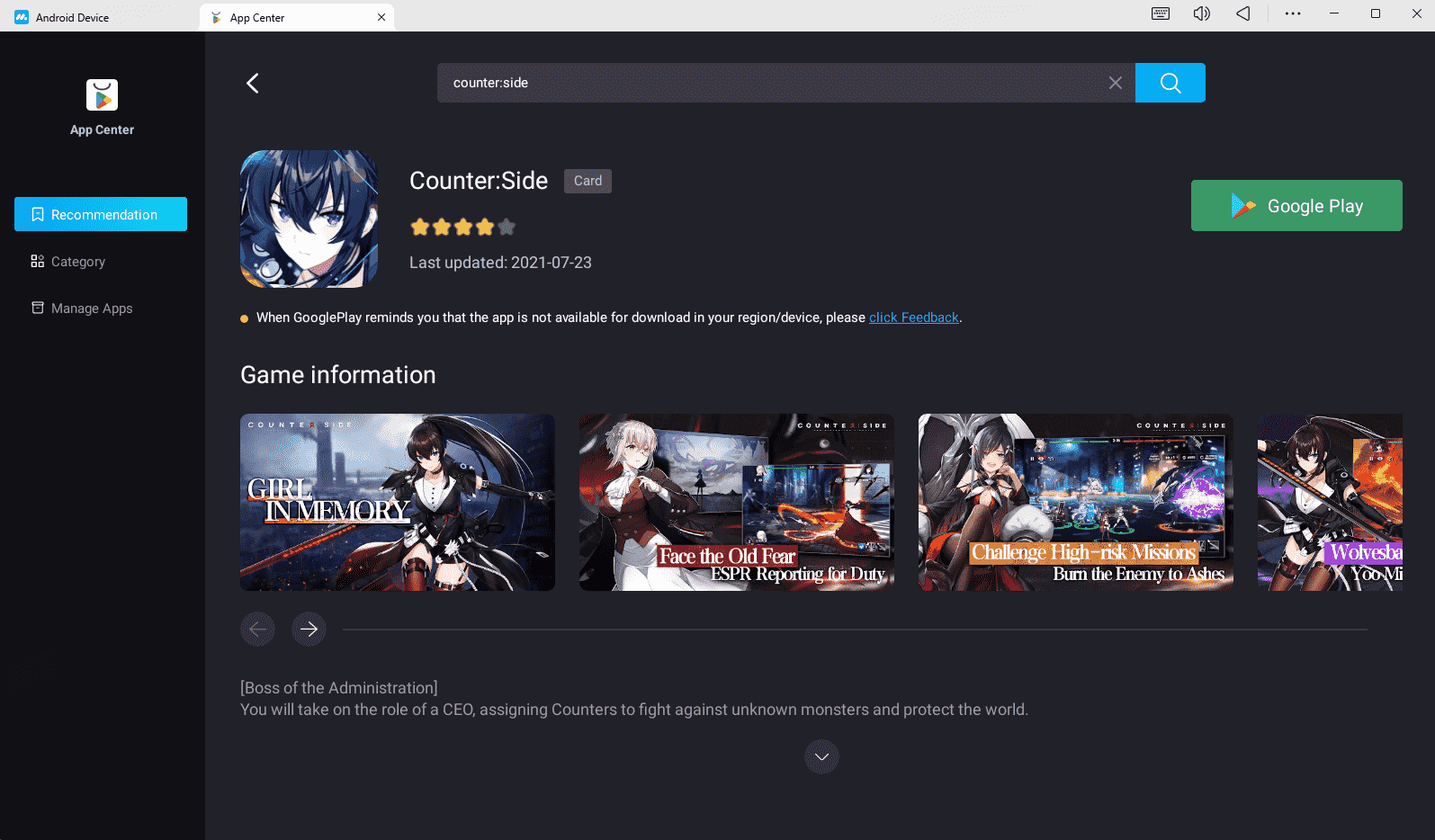Click the 'click Feedback' link

pos(913,317)
